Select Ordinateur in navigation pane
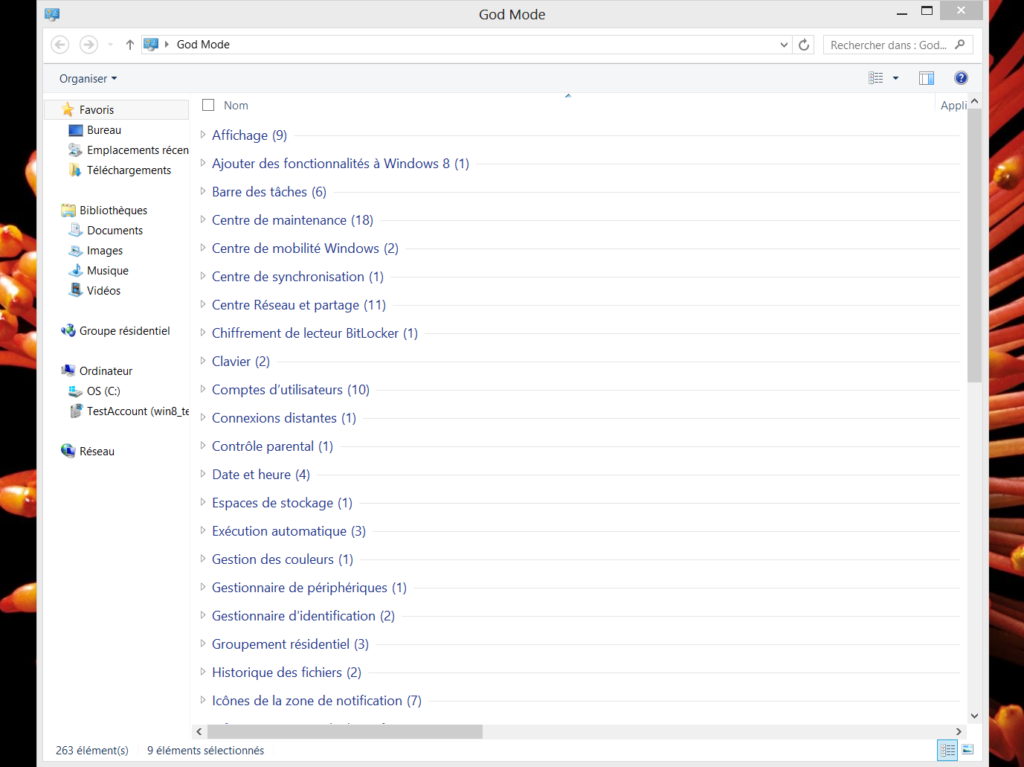Screen dimensions: 1024x767 click(96, 370)
